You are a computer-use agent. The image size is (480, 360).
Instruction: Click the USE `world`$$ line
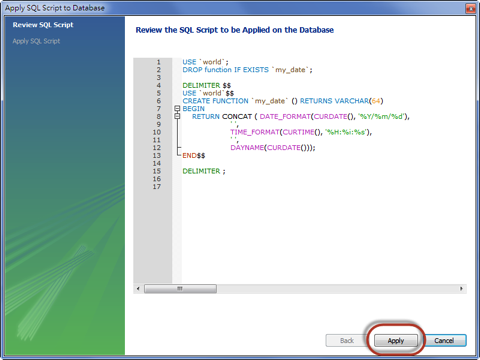pyautogui.click(x=208, y=93)
